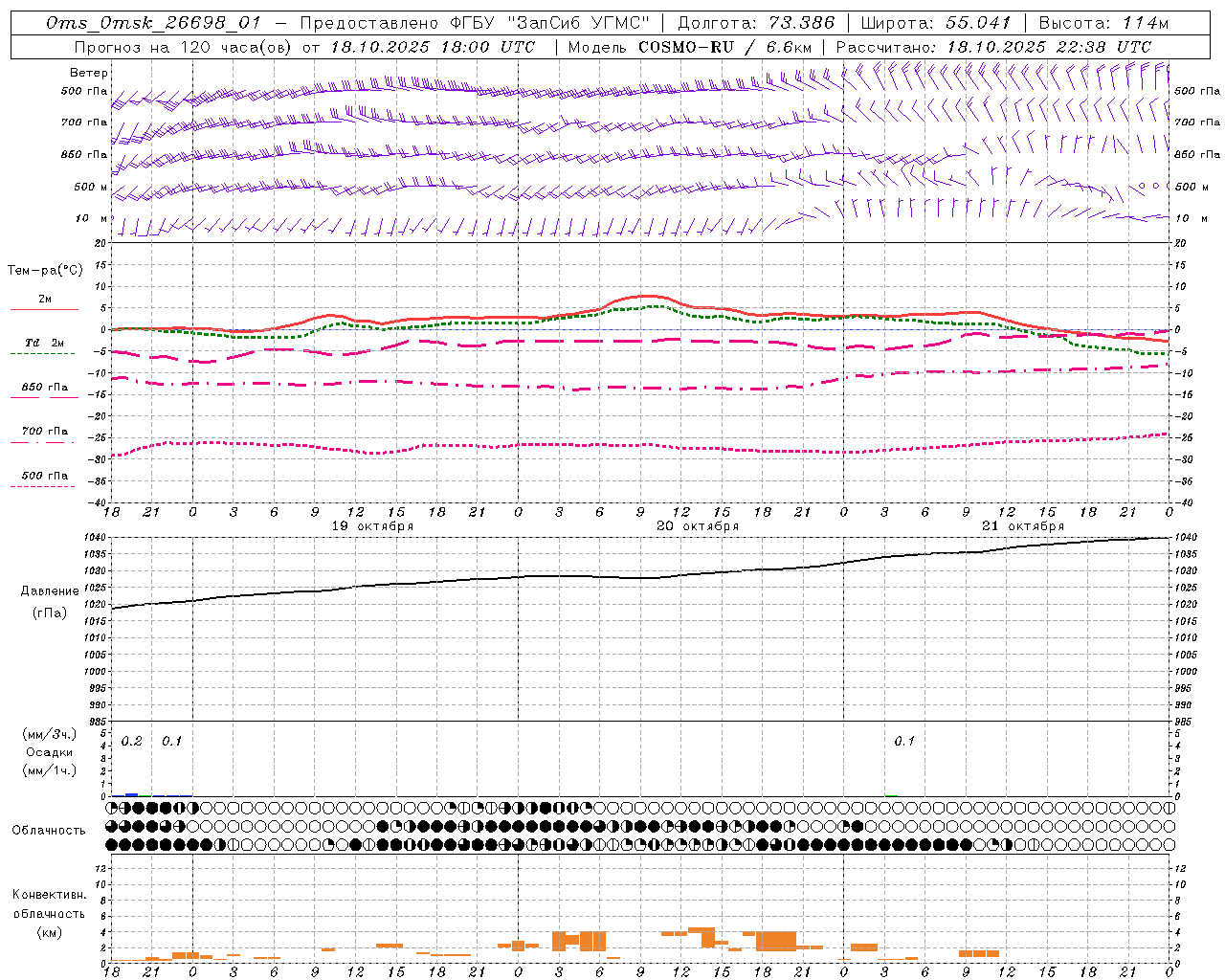The height and width of the screenshot is (980, 1225).
Task: Click the dotted line sample under '500 гПа' legend
Action: click(x=42, y=486)
